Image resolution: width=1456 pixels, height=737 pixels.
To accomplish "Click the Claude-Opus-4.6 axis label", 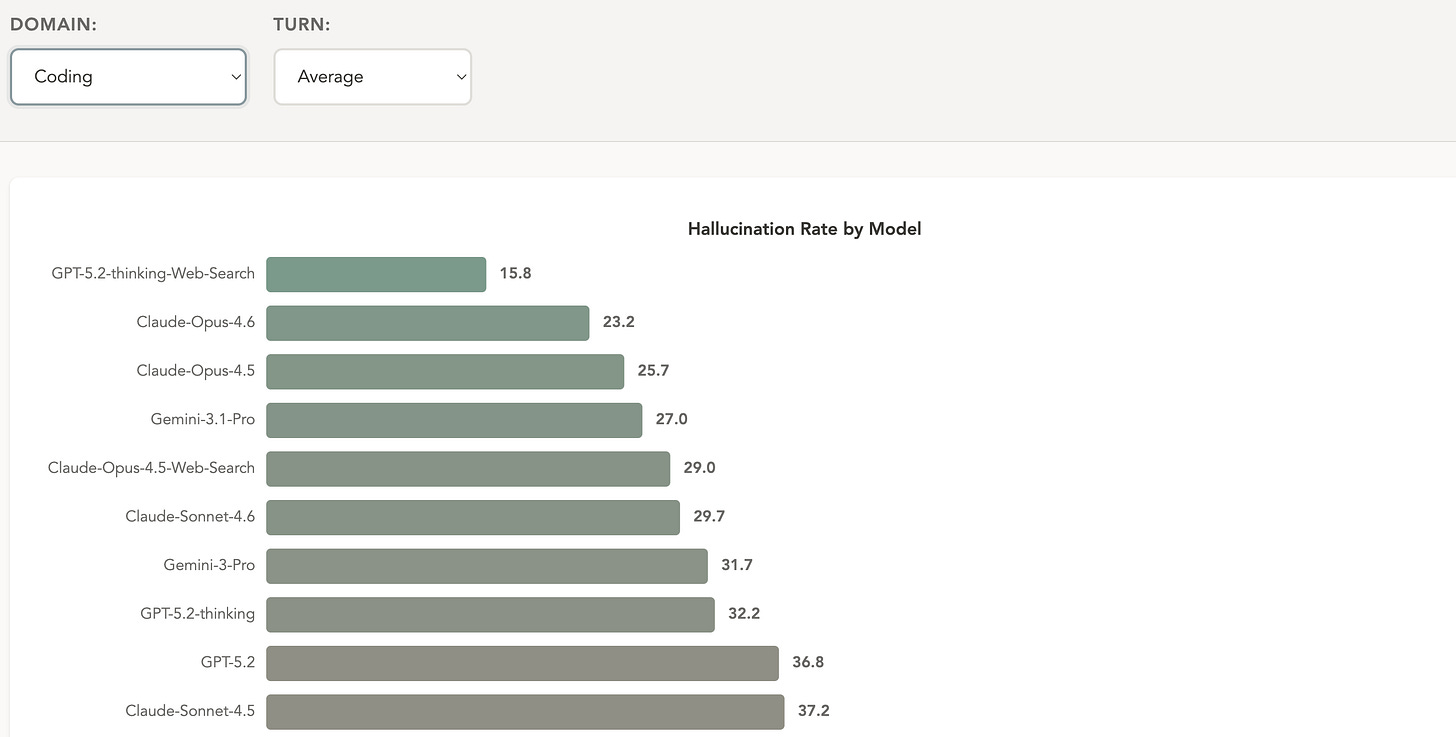I will pyautogui.click(x=196, y=322).
